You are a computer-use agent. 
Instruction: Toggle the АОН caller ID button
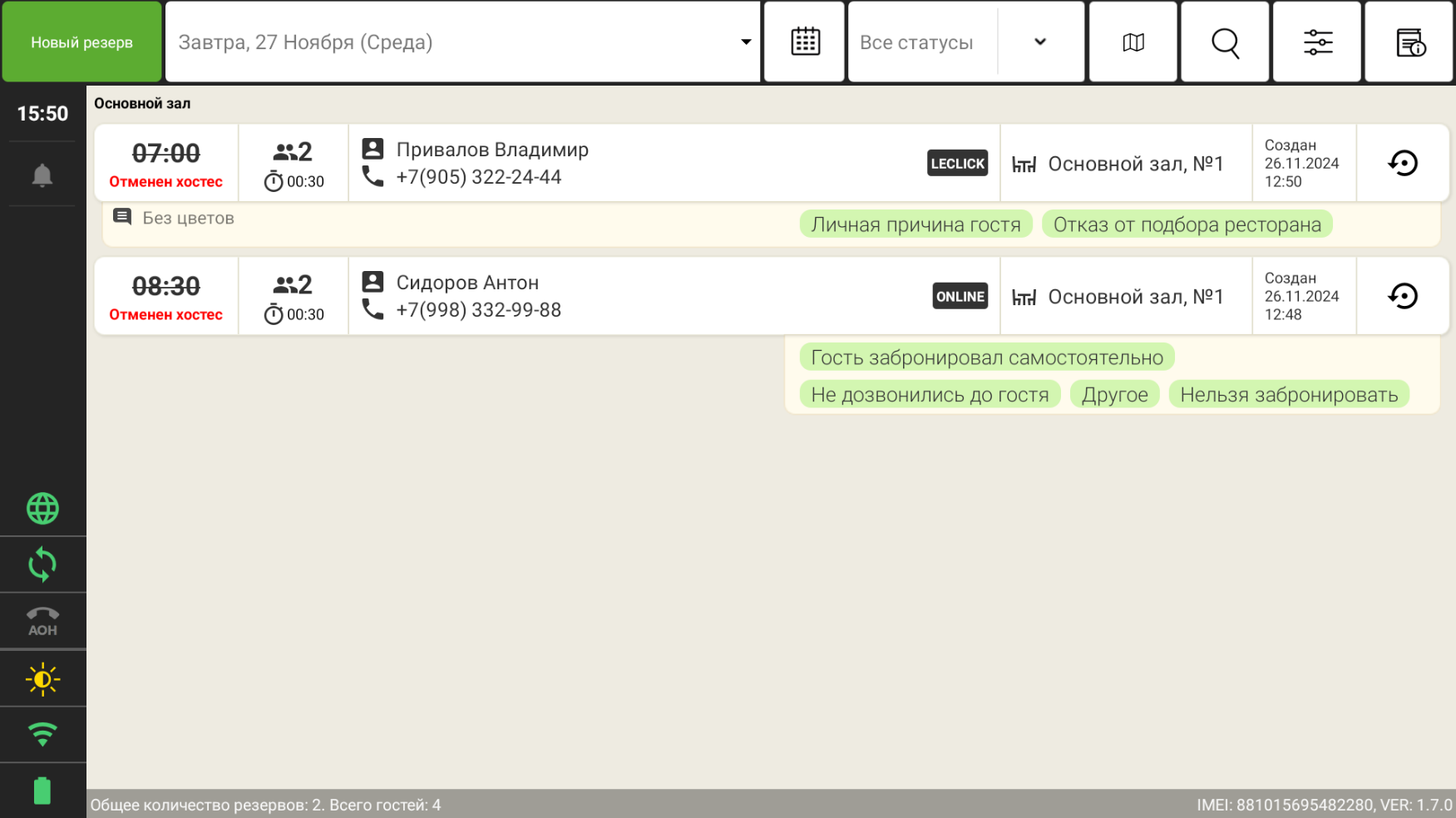coord(42,621)
